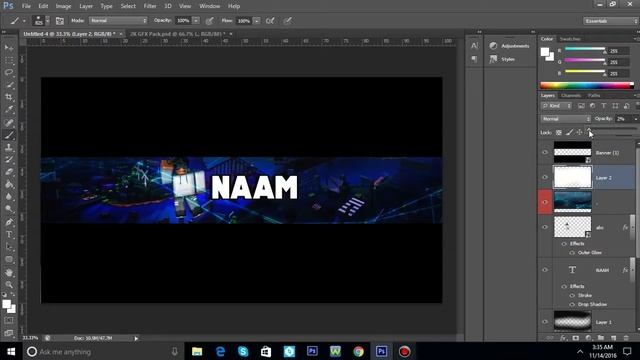Hide Layer 1 at the bottom
This screenshot has height=360, width=640.
pyautogui.click(x=545, y=322)
